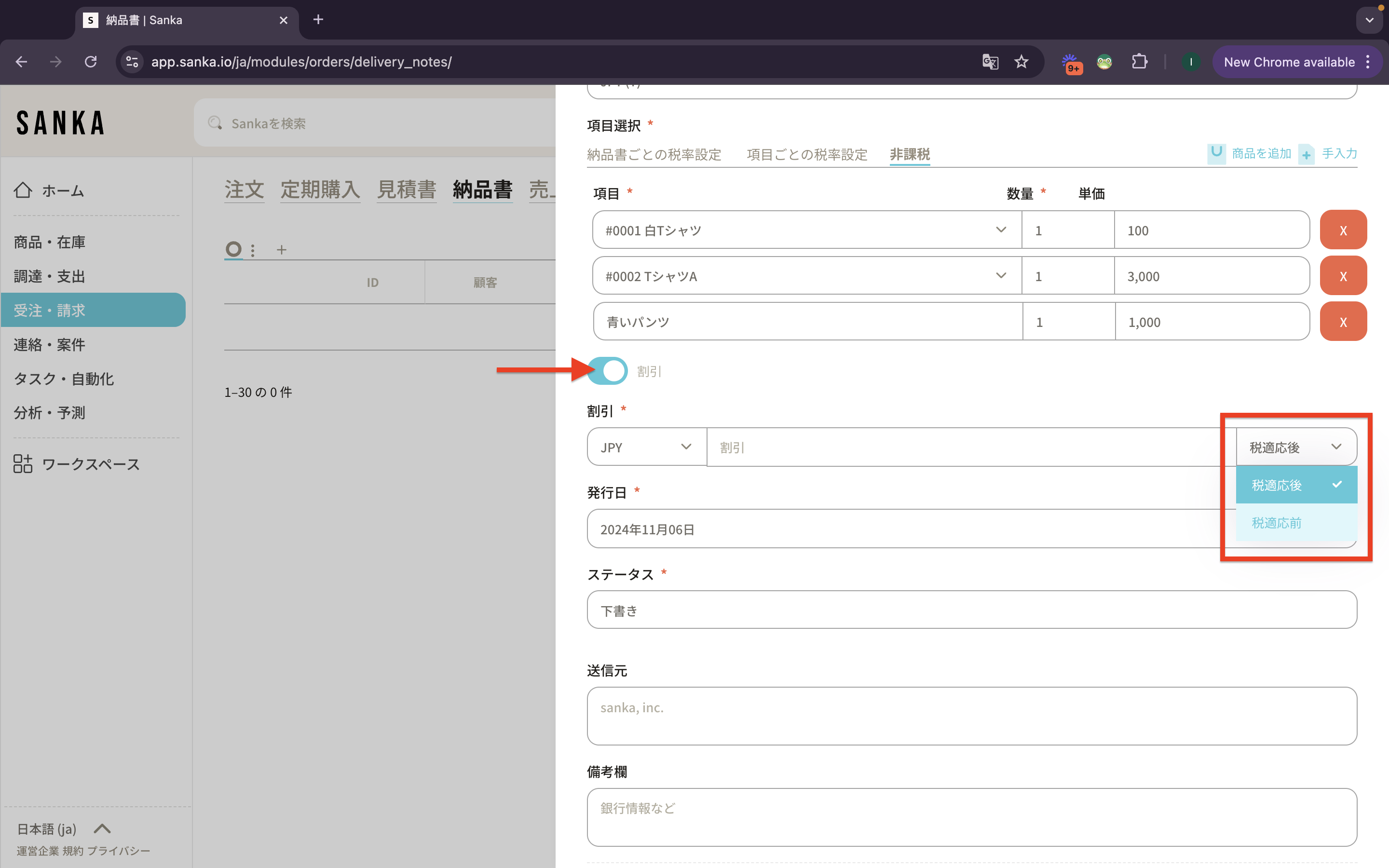1389x868 pixels.
Task: Open 商品・在庫 in the sidebar
Action: [49, 242]
